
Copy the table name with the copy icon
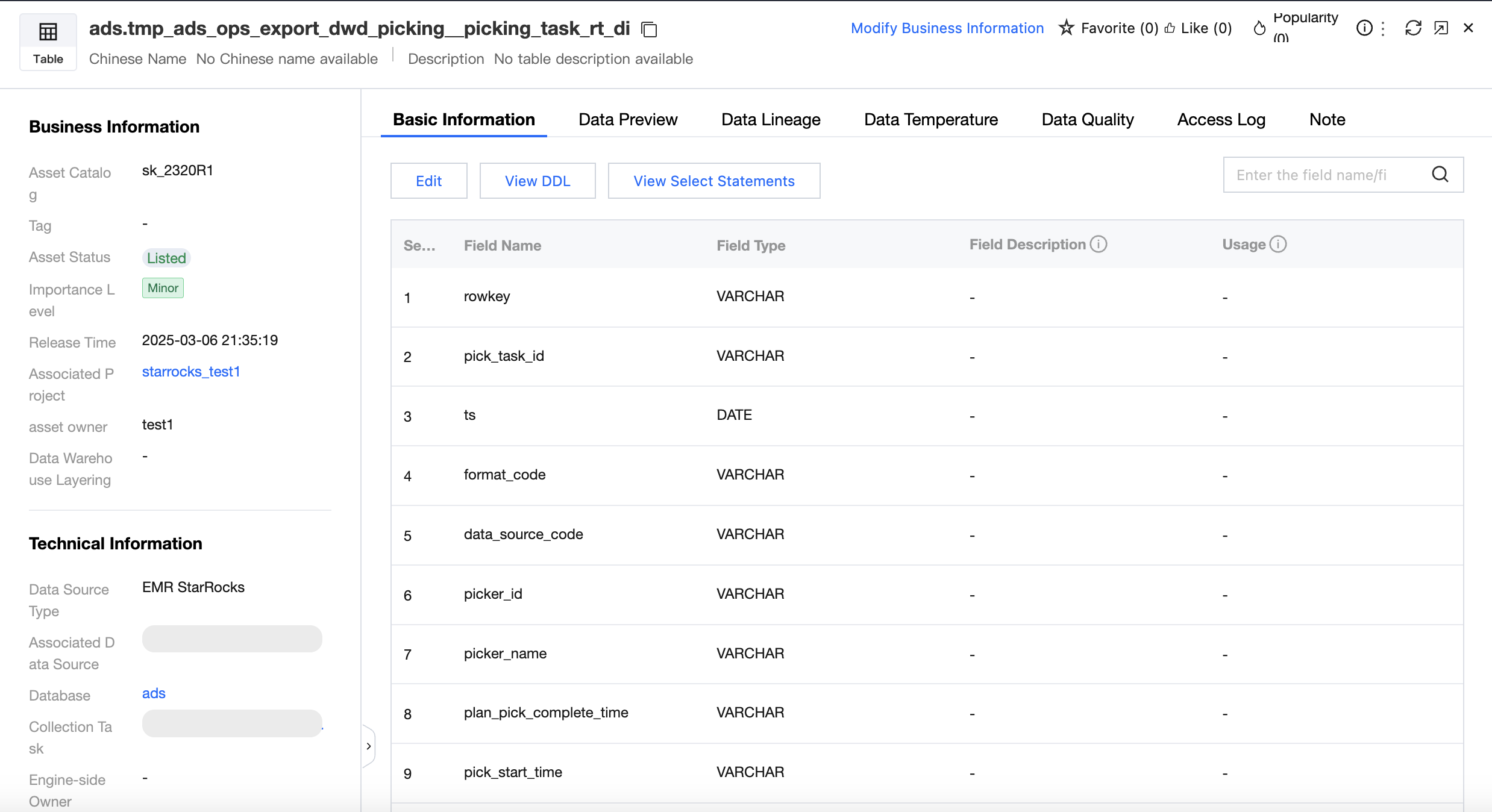click(649, 29)
